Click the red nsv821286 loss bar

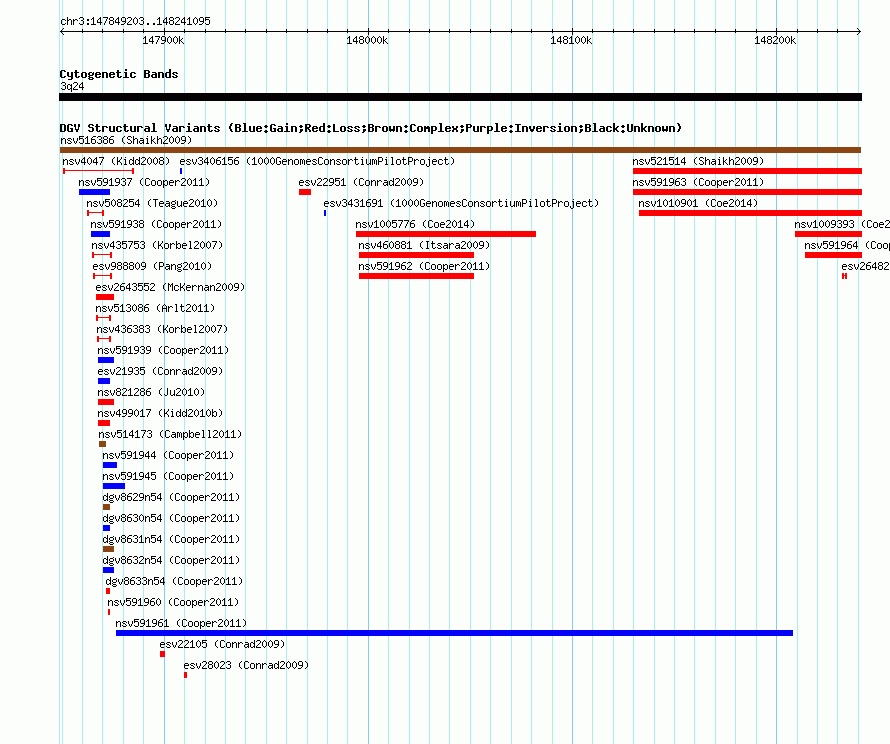(106, 402)
